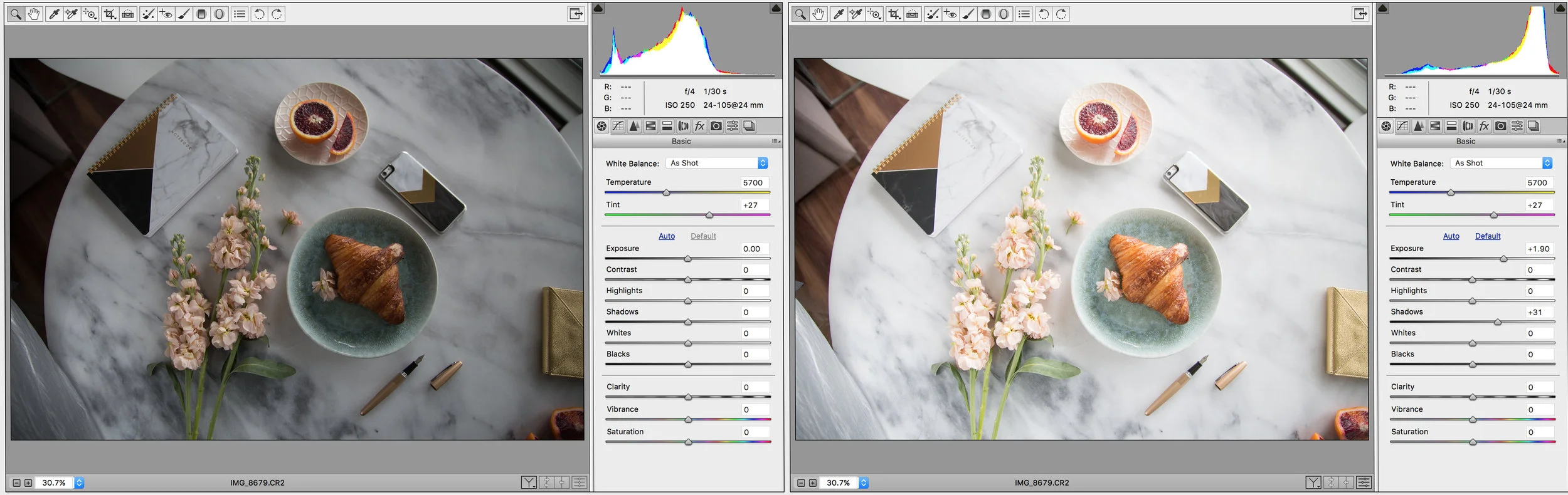Click the Auto link in the left panel
This screenshot has height=495, width=1568.
click(667, 236)
